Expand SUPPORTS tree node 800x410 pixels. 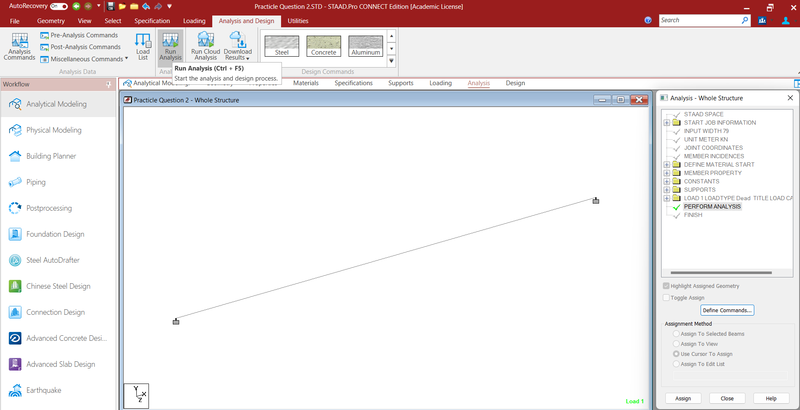667,190
